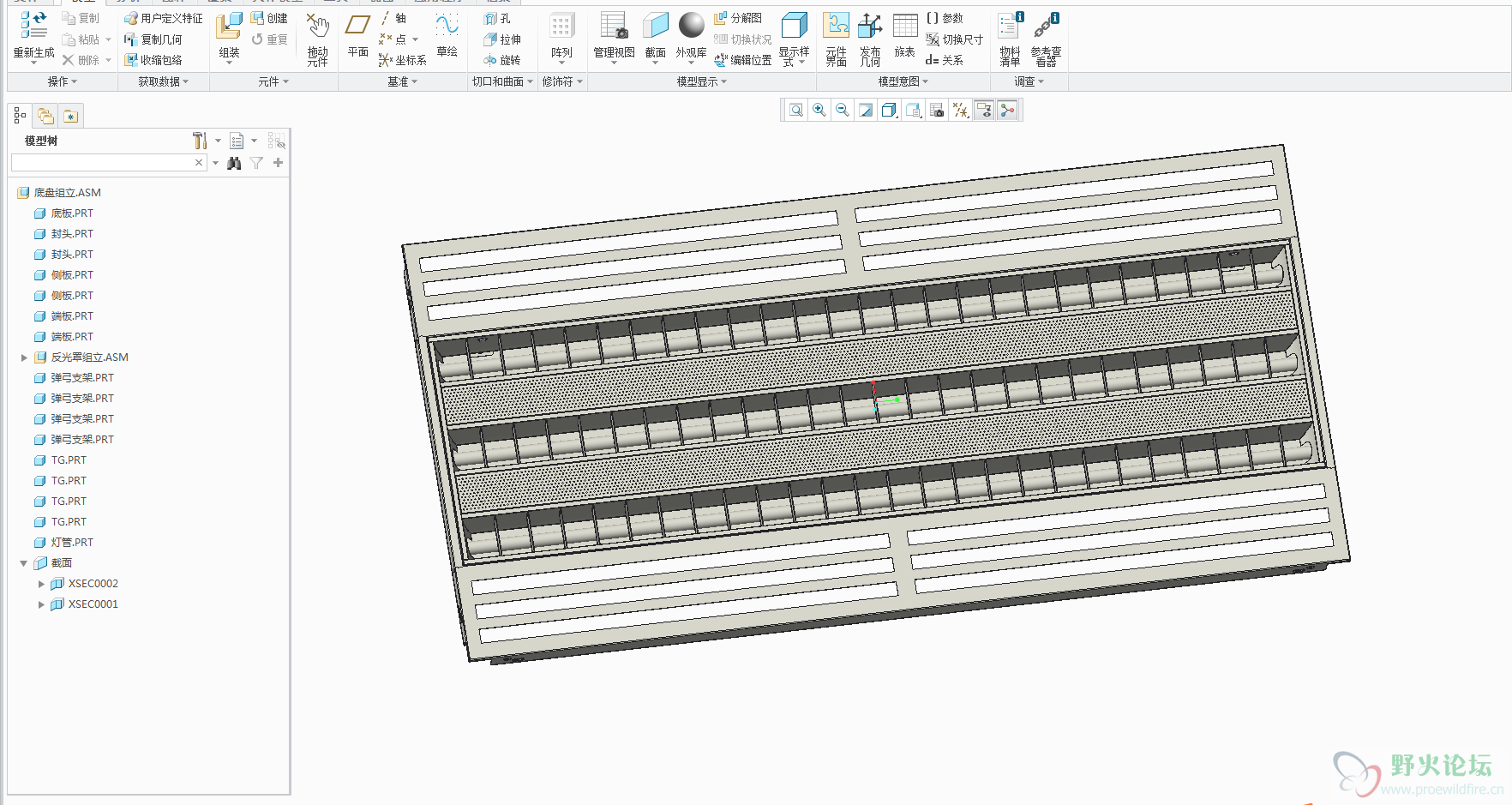Open saved orientations in graphics toolbar
This screenshot has height=805, width=1512.
[914, 110]
